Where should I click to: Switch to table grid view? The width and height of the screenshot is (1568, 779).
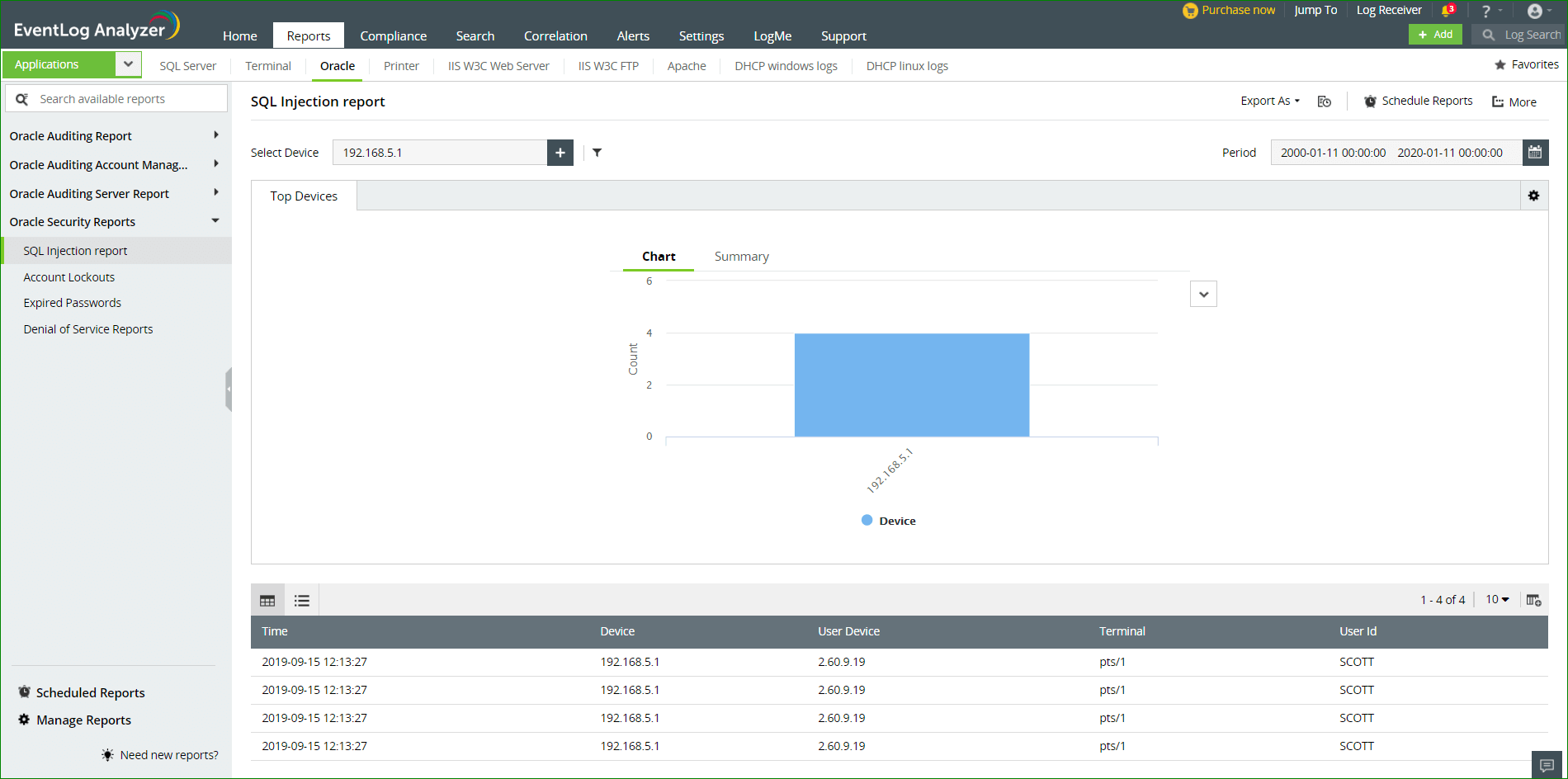tap(267, 601)
